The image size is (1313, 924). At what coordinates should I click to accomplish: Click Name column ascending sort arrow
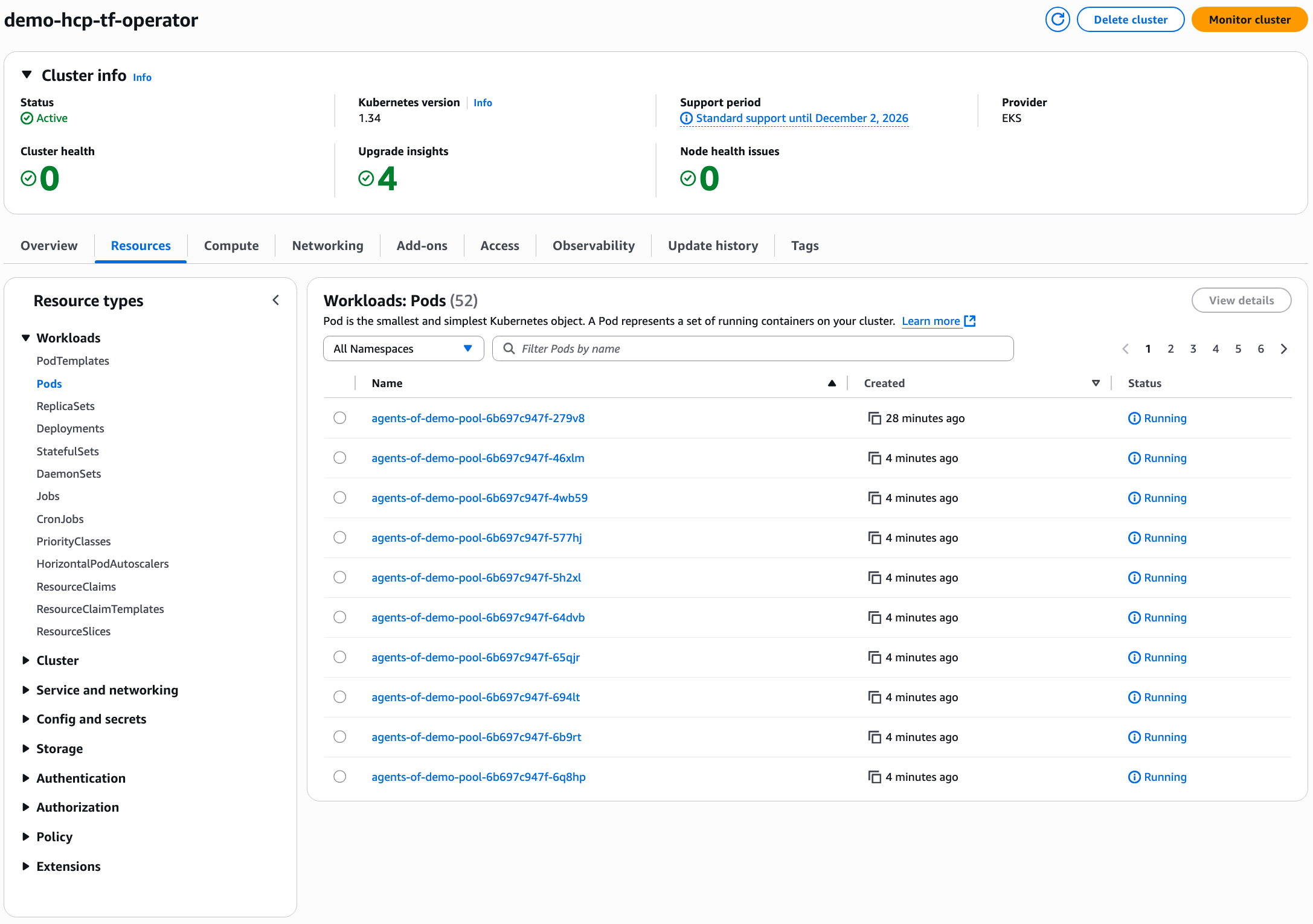[832, 383]
